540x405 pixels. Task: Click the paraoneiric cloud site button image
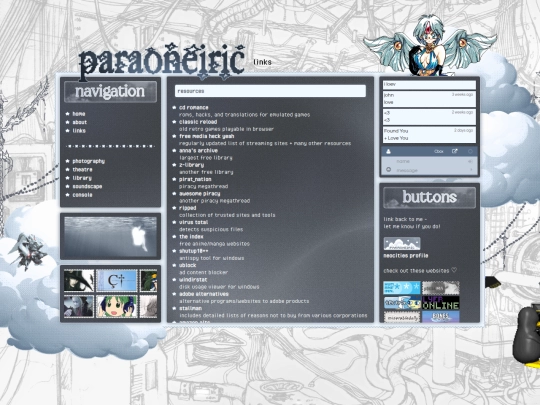(402, 244)
